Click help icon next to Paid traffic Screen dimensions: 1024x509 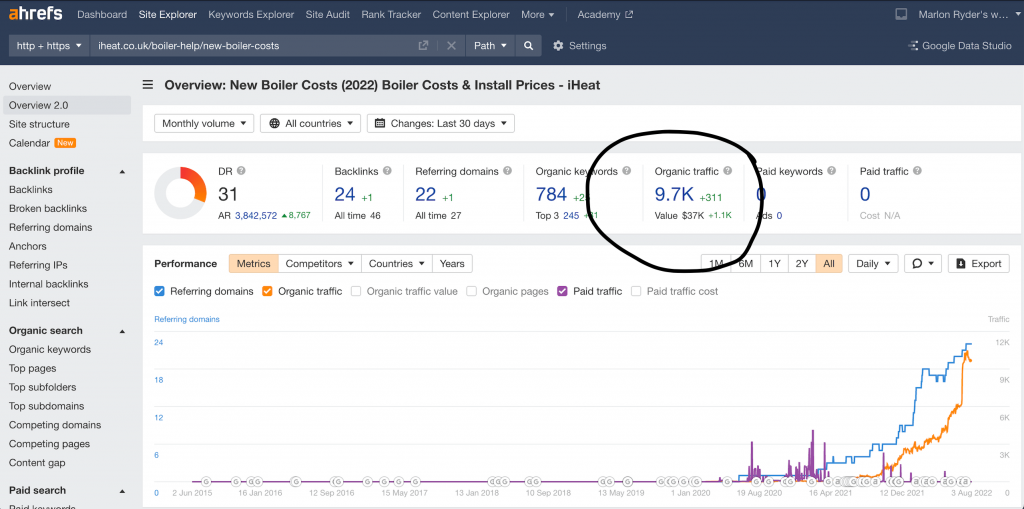[917, 171]
